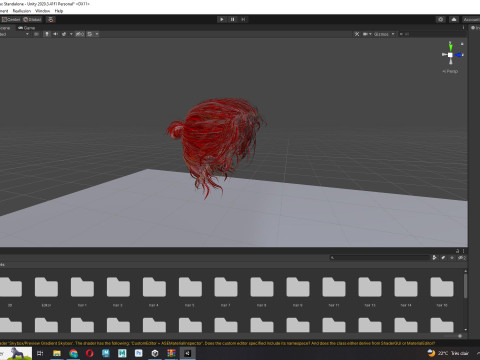Open Photoshop from the taskbar

(138, 353)
